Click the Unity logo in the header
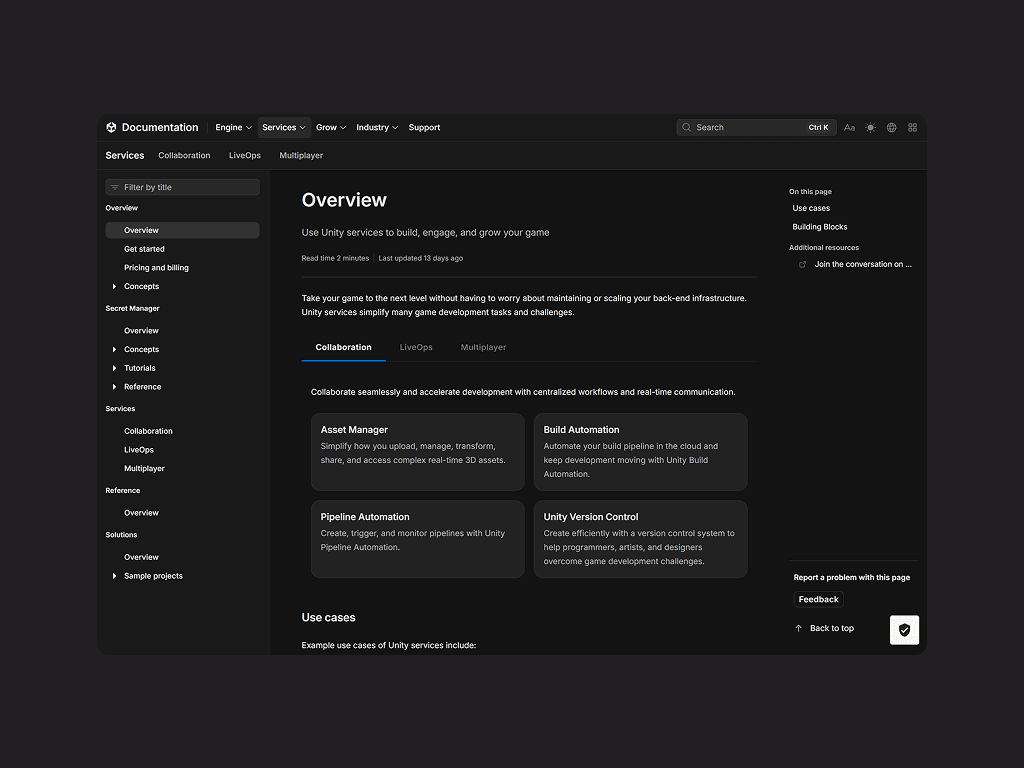This screenshot has height=768, width=1024. [x=111, y=127]
